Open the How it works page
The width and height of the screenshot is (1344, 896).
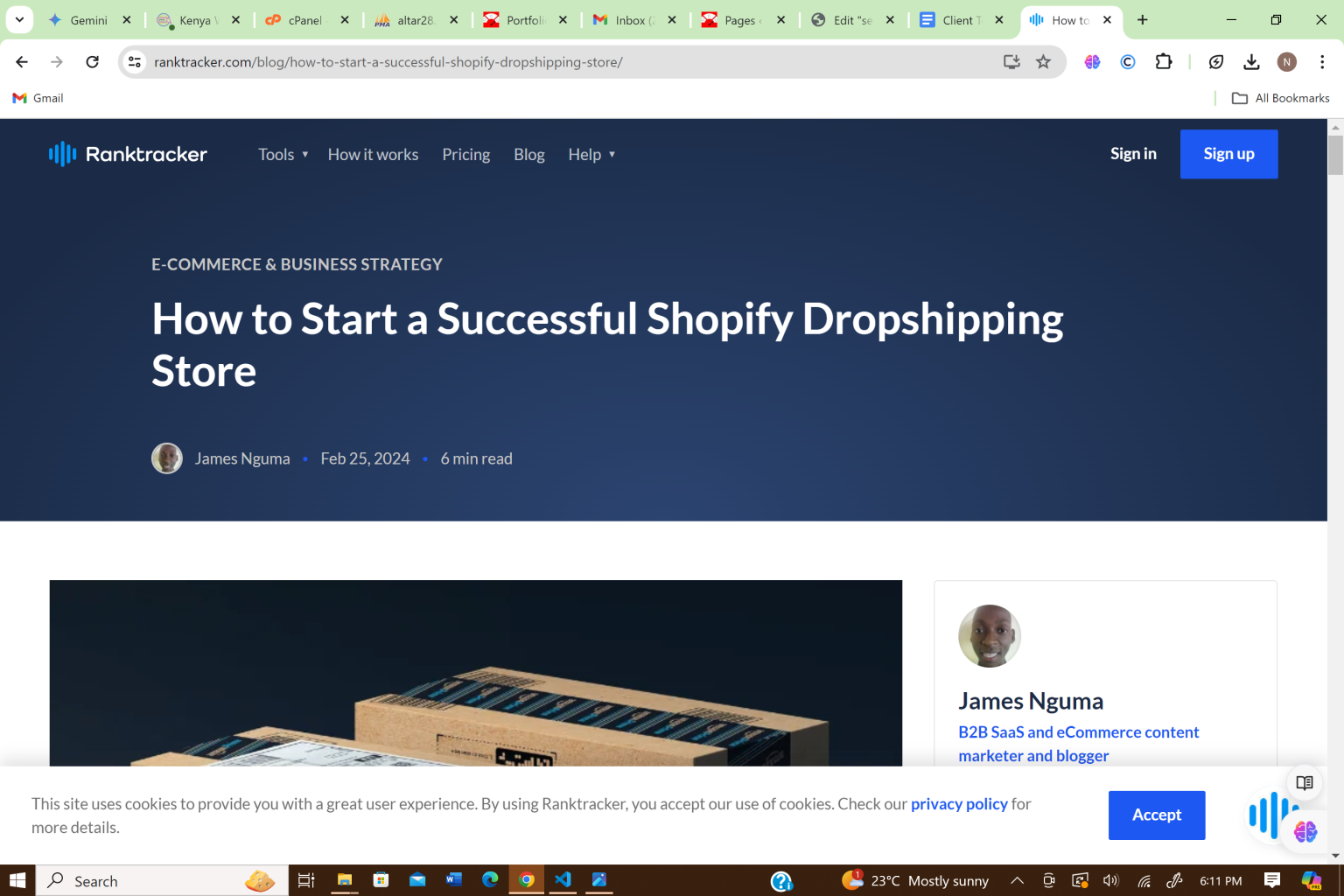click(373, 154)
